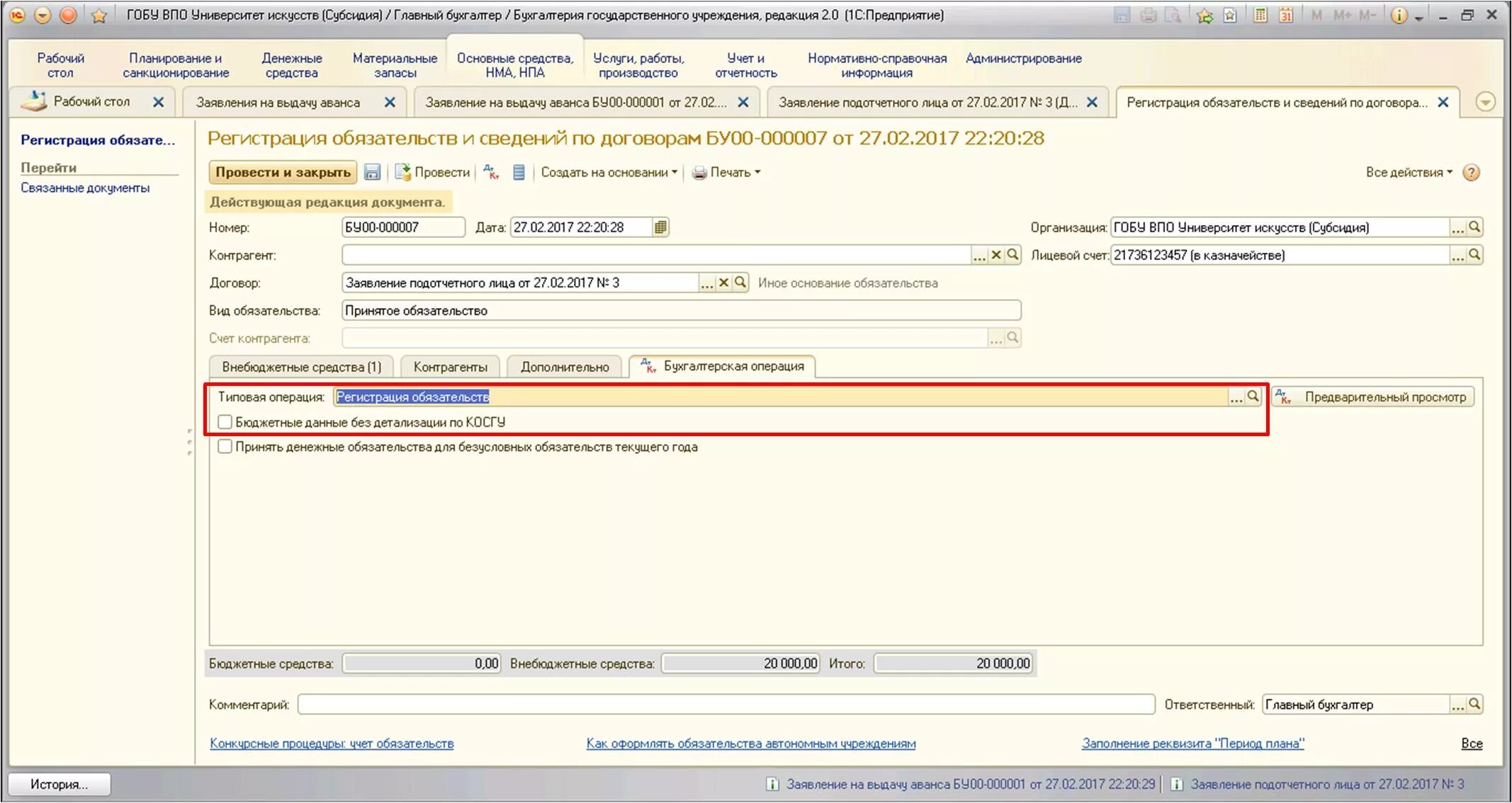Enable Бюджетные данные без детализации по КОСГУ
Viewport: 1512px width, 803px height.
pos(225,422)
